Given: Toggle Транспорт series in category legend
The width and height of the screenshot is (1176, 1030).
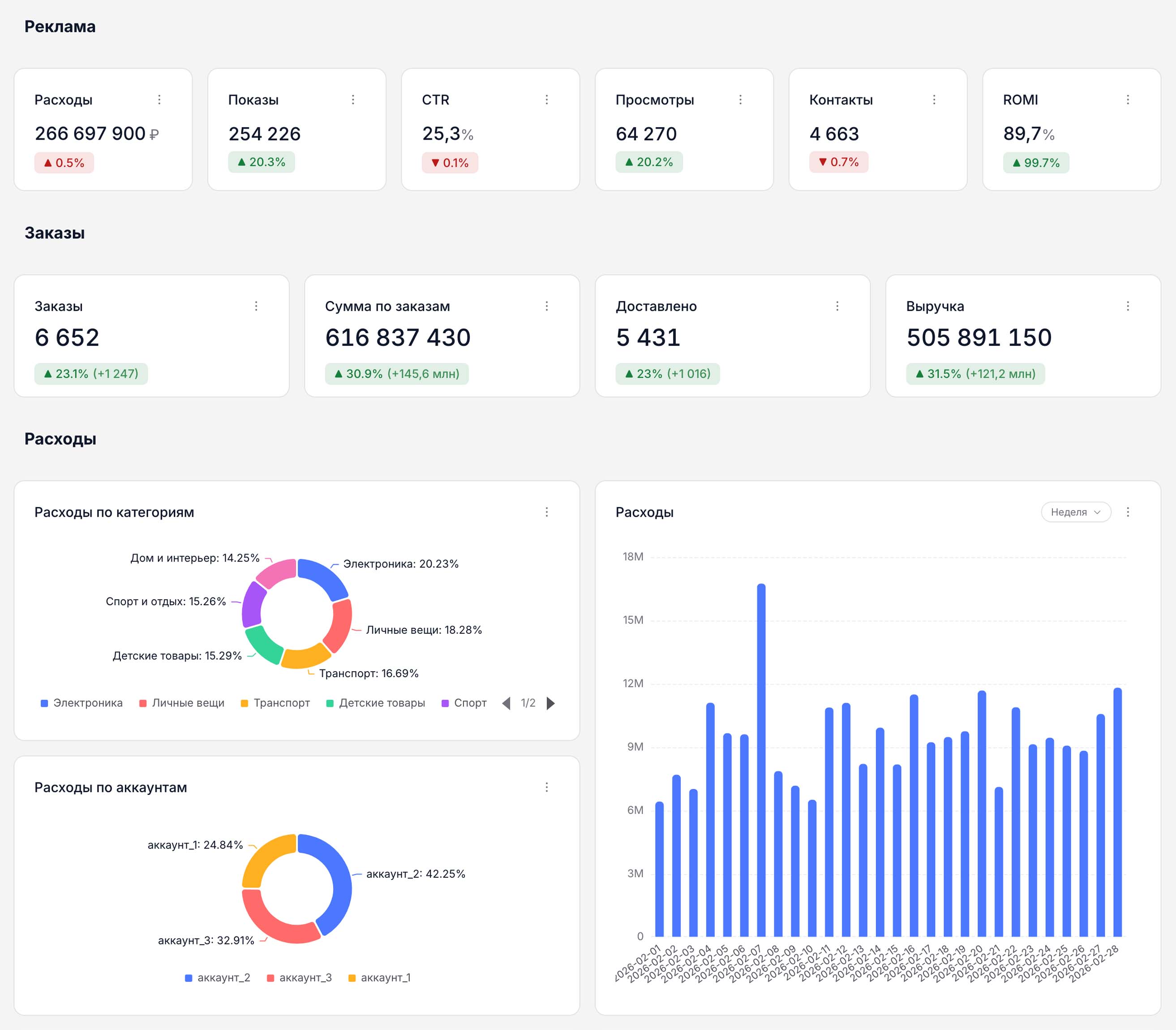Looking at the screenshot, I should point(275,703).
